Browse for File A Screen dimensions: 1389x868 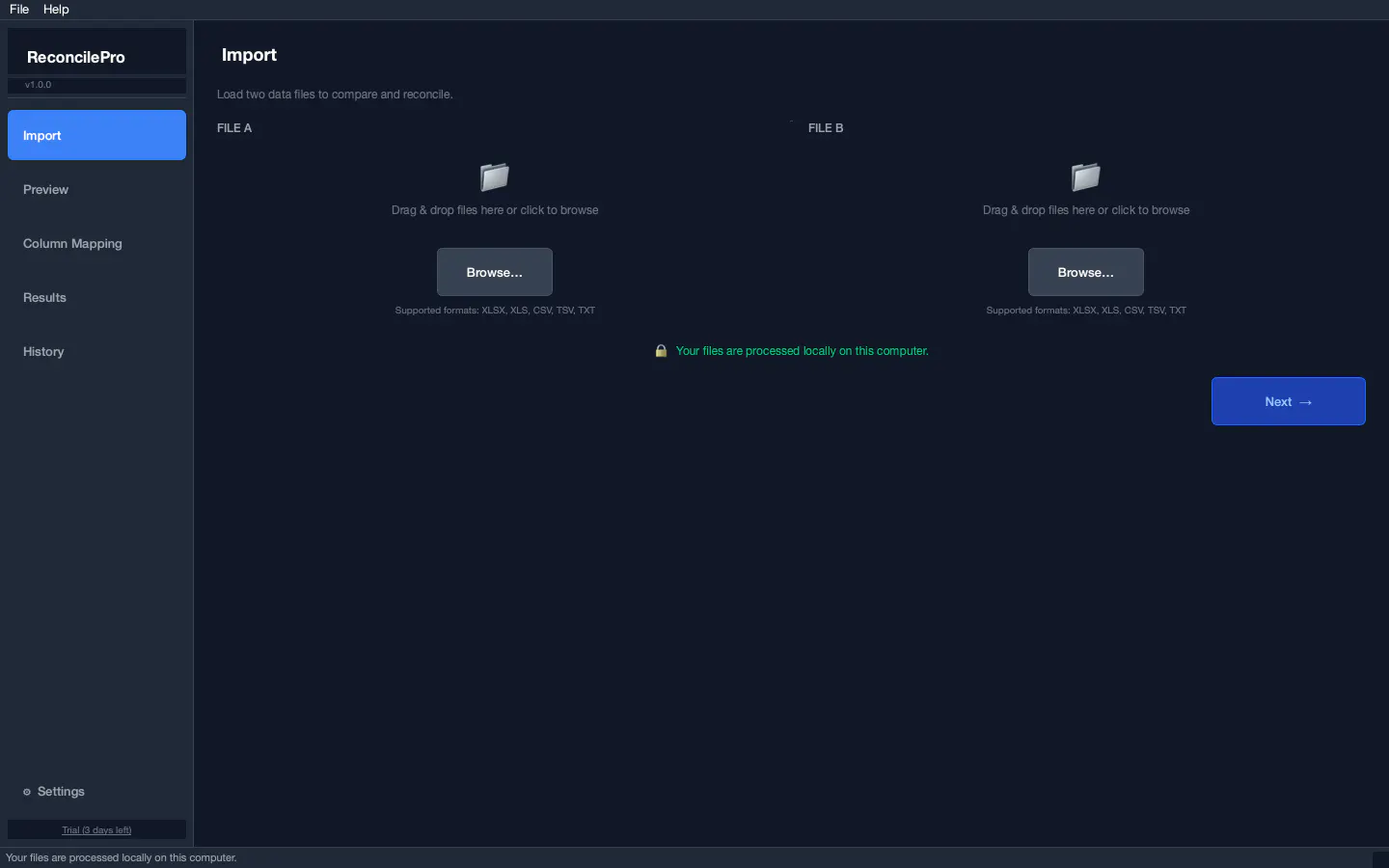coord(495,272)
